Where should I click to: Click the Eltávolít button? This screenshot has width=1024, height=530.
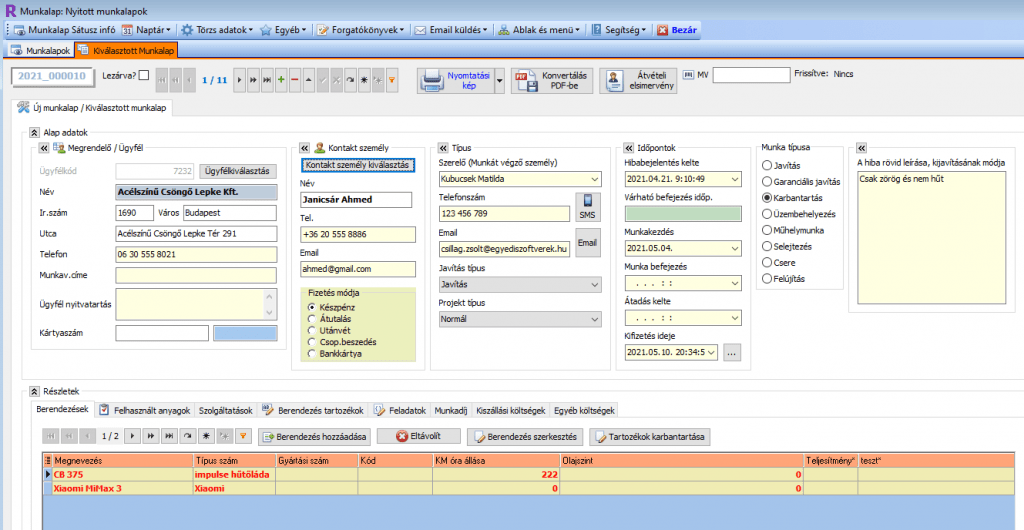[419, 436]
